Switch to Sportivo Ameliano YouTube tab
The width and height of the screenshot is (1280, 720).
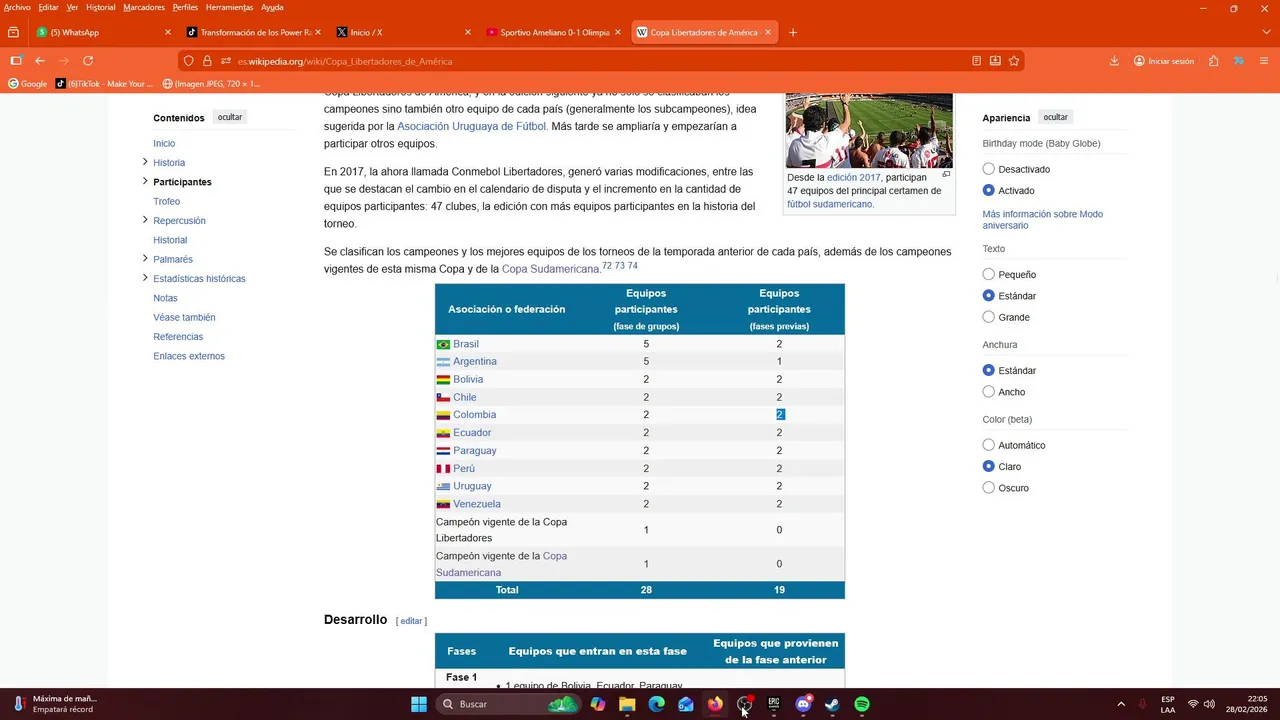(x=554, y=32)
